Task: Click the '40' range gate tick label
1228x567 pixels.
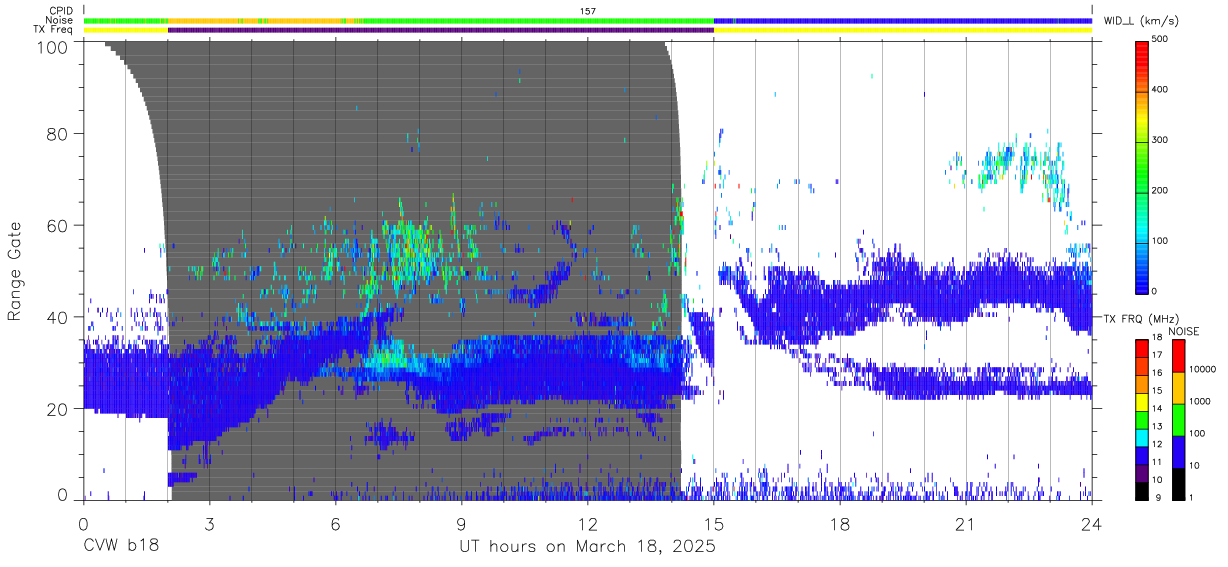Action: [59, 317]
